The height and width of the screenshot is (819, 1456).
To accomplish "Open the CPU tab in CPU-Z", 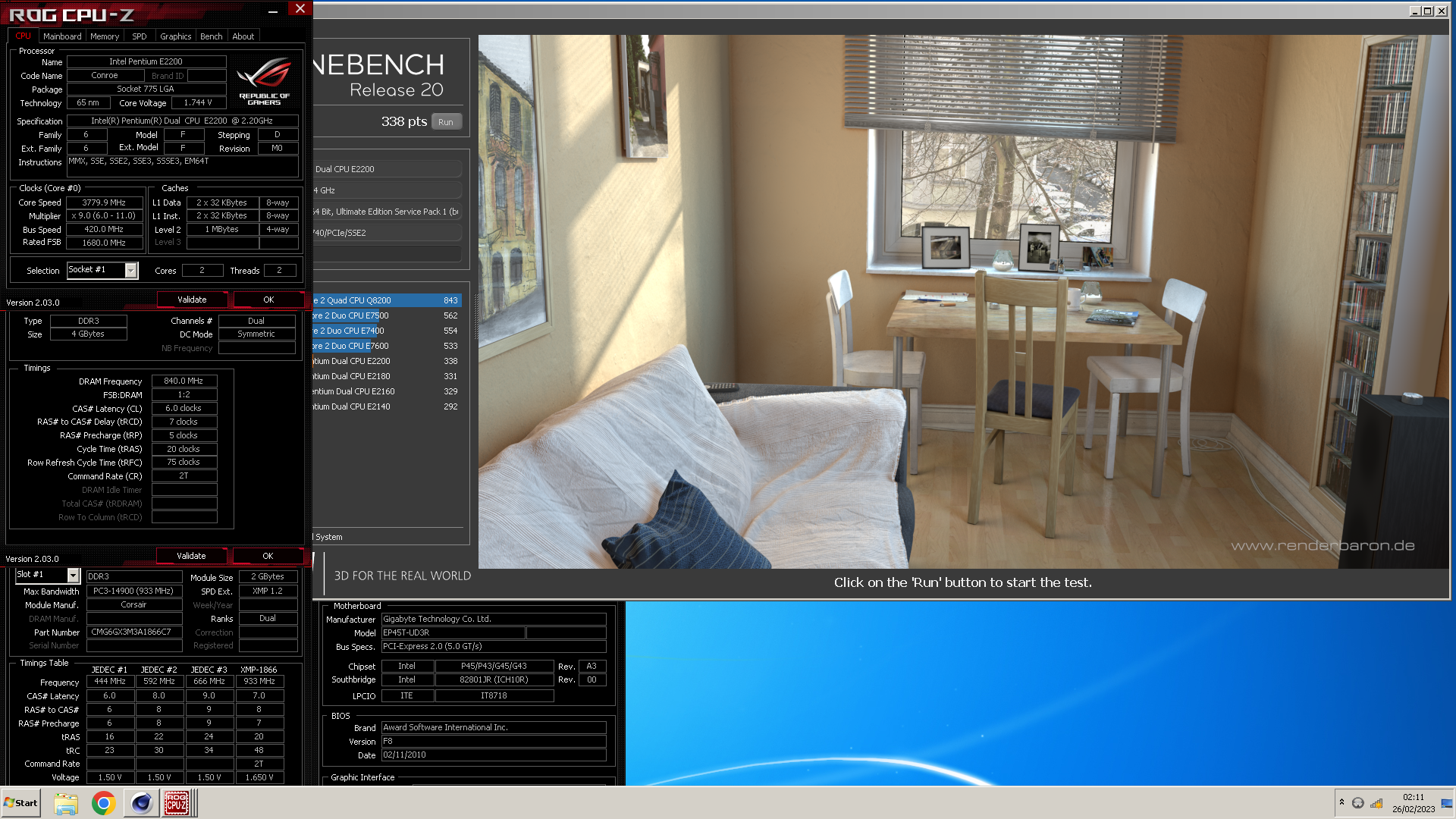I will (x=23, y=36).
